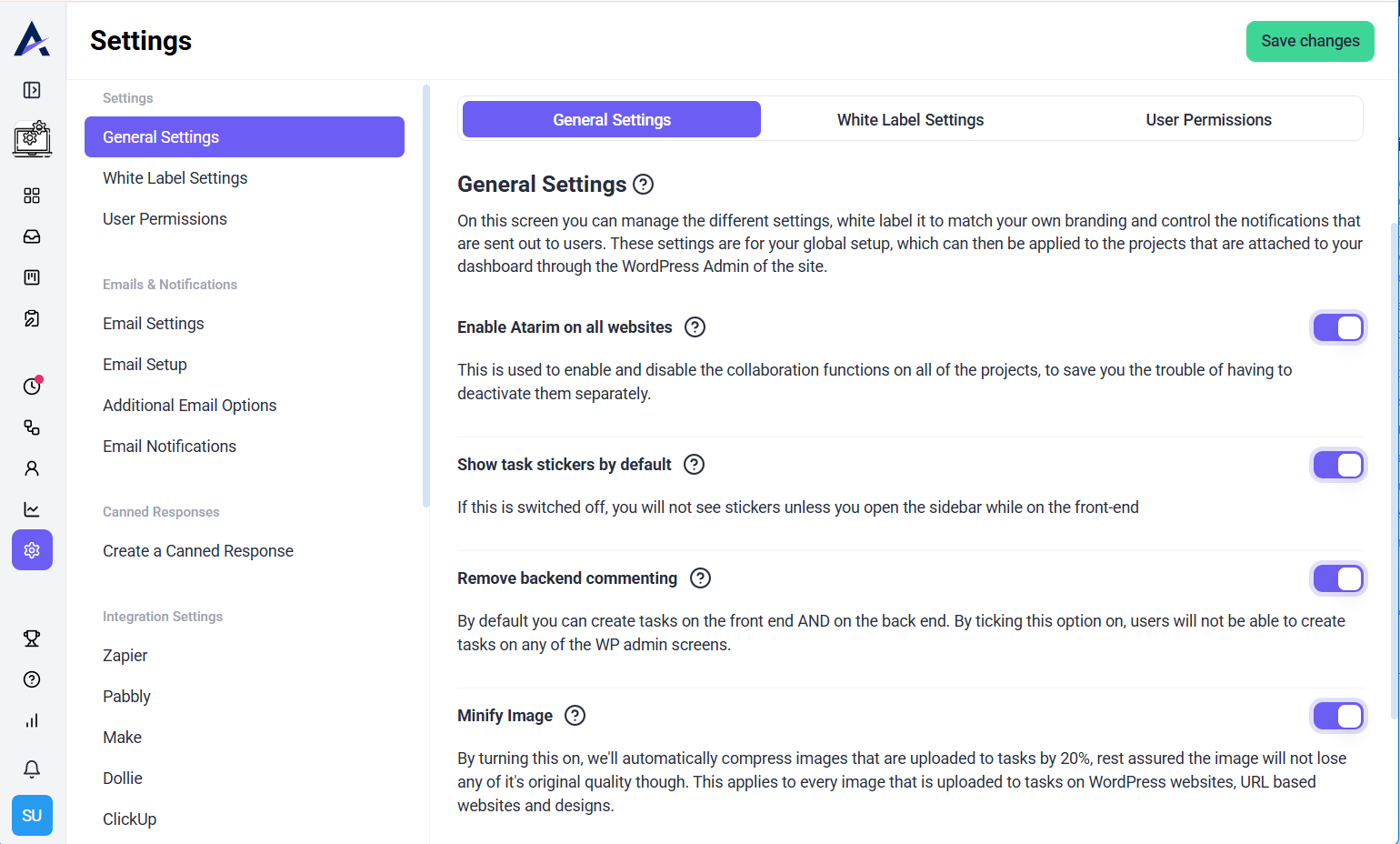Open the clock icon with red dot

tap(32, 386)
